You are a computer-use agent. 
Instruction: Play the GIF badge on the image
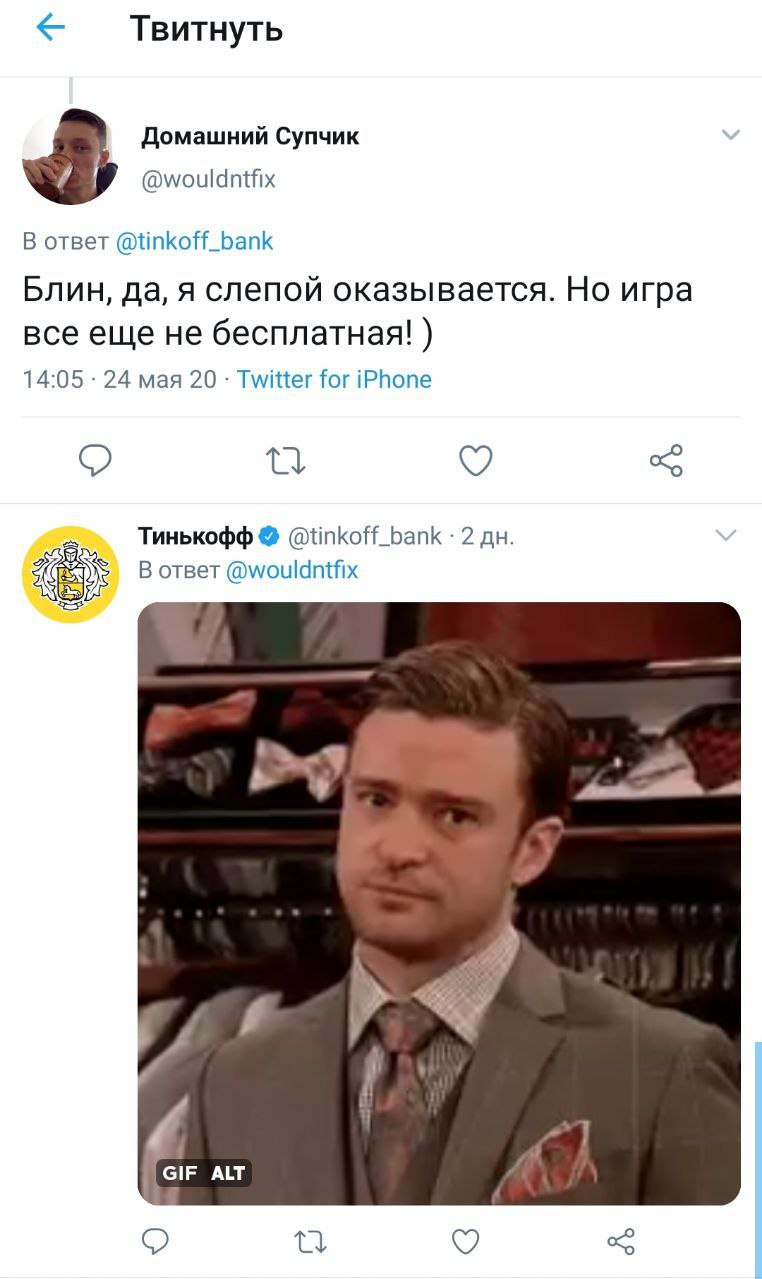coord(180,1173)
